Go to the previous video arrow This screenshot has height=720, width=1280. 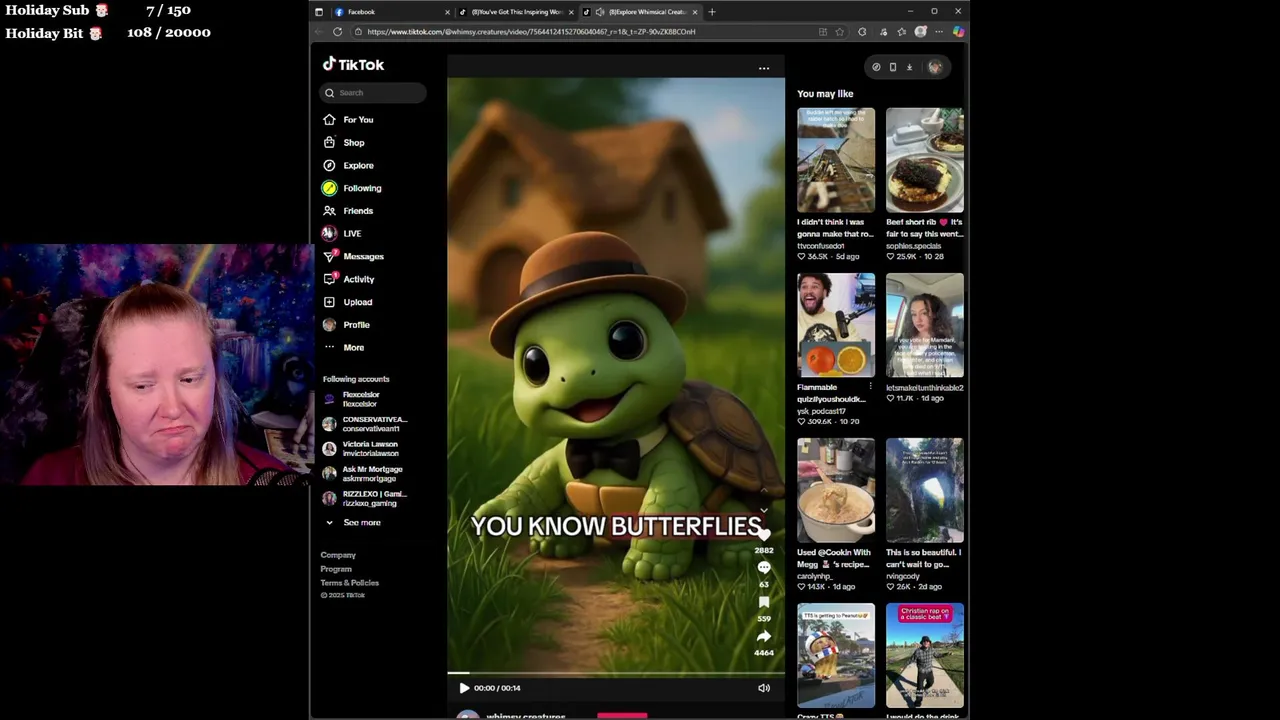764,491
